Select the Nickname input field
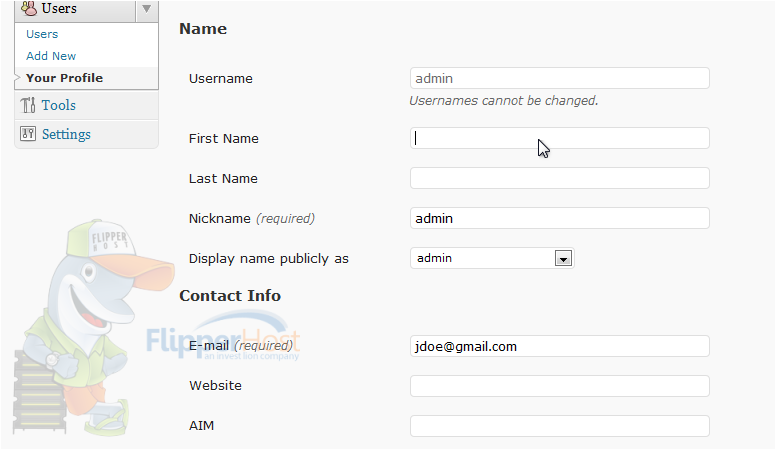The width and height of the screenshot is (776, 450). pyautogui.click(x=560, y=218)
